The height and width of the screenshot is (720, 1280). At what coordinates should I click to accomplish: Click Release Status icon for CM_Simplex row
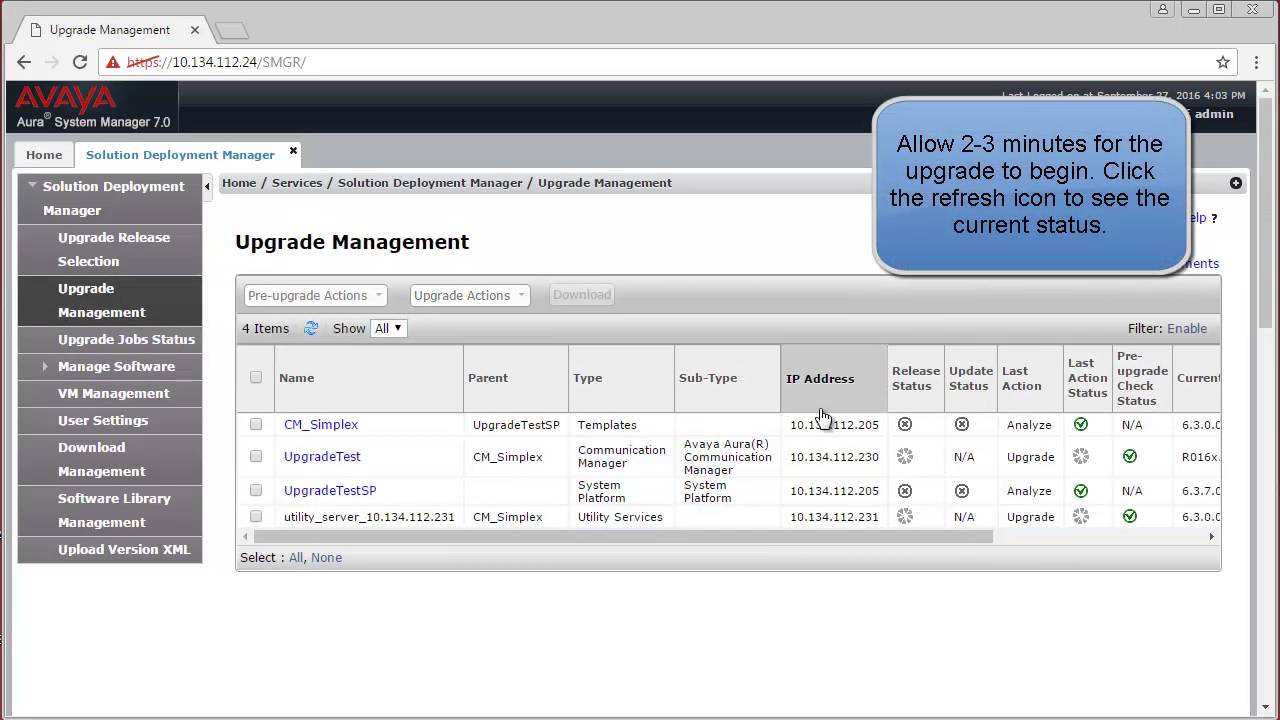click(x=905, y=424)
